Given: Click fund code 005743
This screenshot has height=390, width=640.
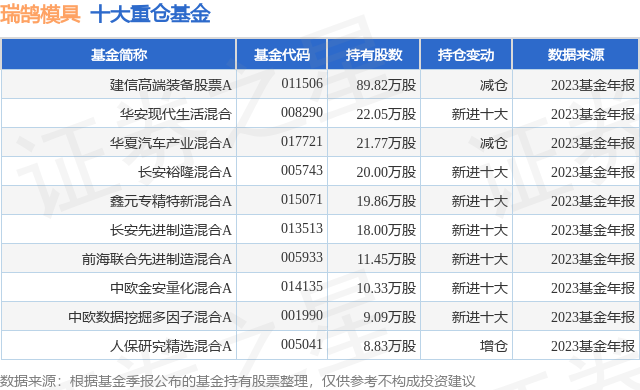Looking at the screenshot, I should pos(302,171).
